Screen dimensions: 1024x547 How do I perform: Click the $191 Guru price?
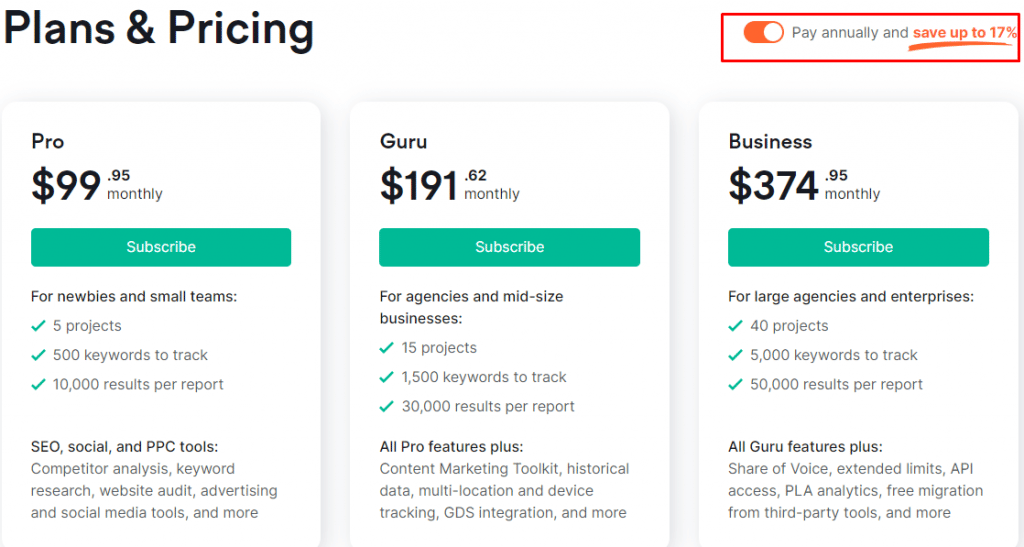(419, 185)
